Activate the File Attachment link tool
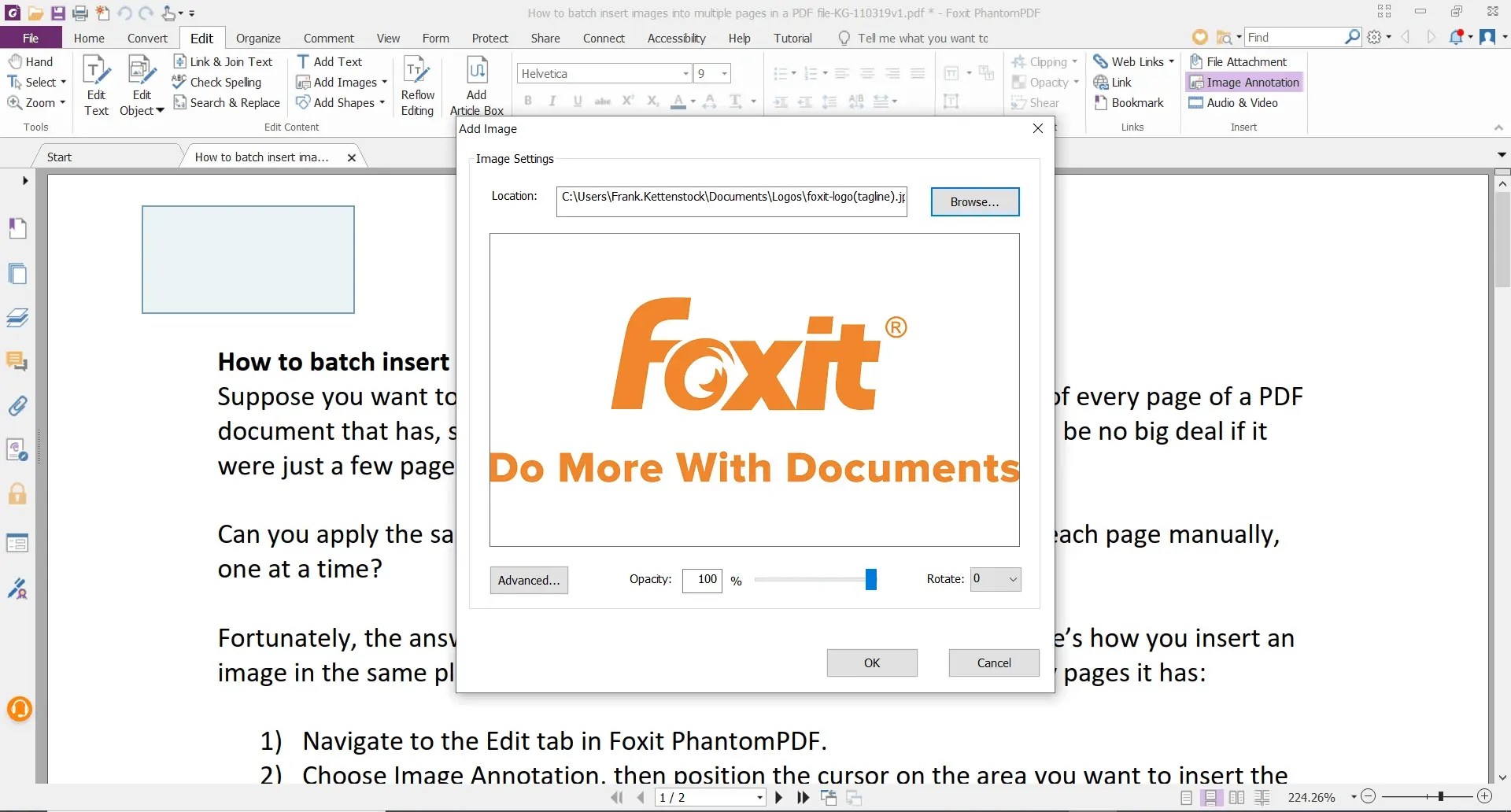The width and height of the screenshot is (1511, 812). coord(1240,61)
